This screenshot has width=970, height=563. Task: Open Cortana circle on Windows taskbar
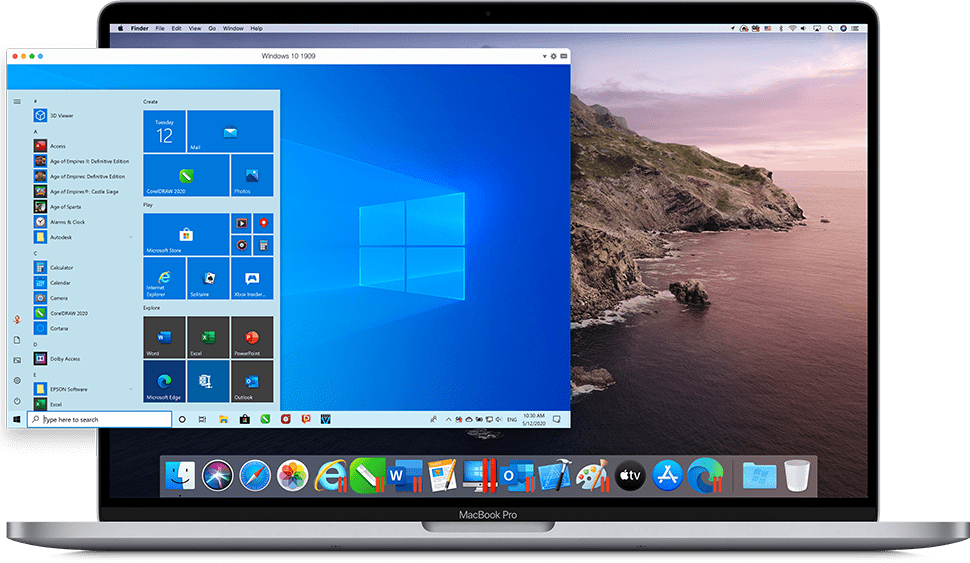(182, 419)
